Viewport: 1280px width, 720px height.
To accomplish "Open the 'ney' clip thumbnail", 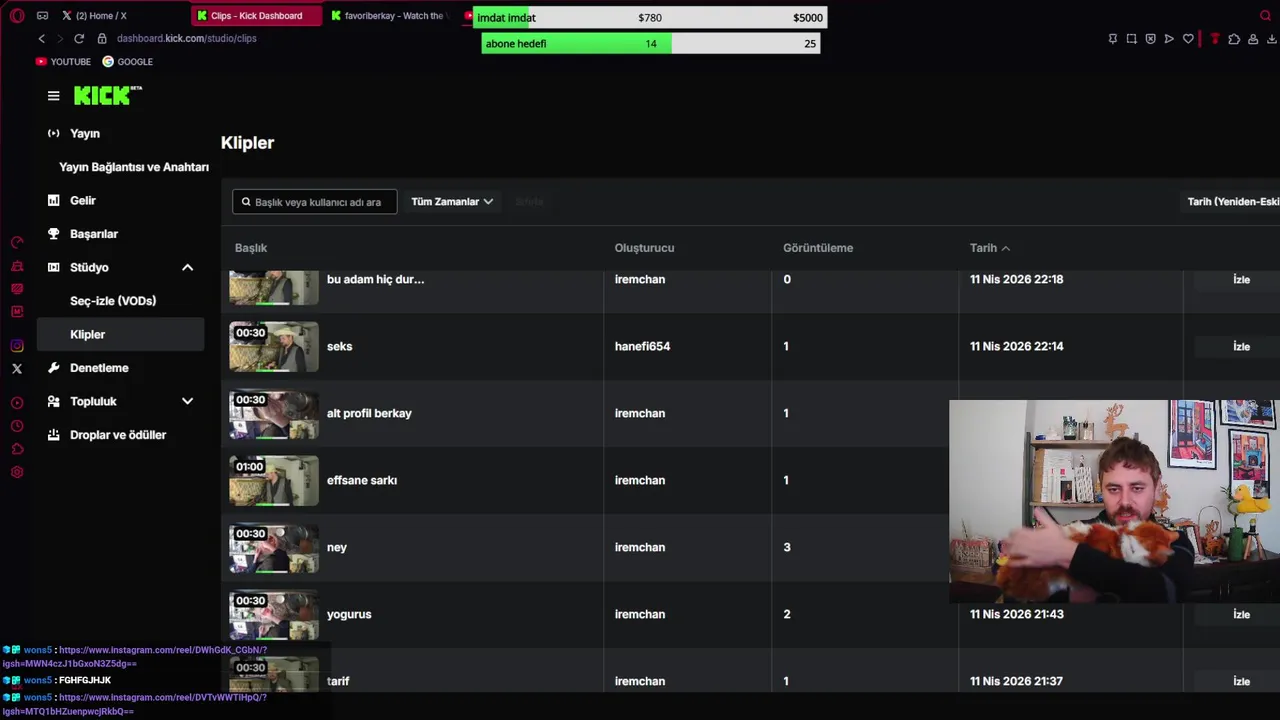I will coord(274,548).
